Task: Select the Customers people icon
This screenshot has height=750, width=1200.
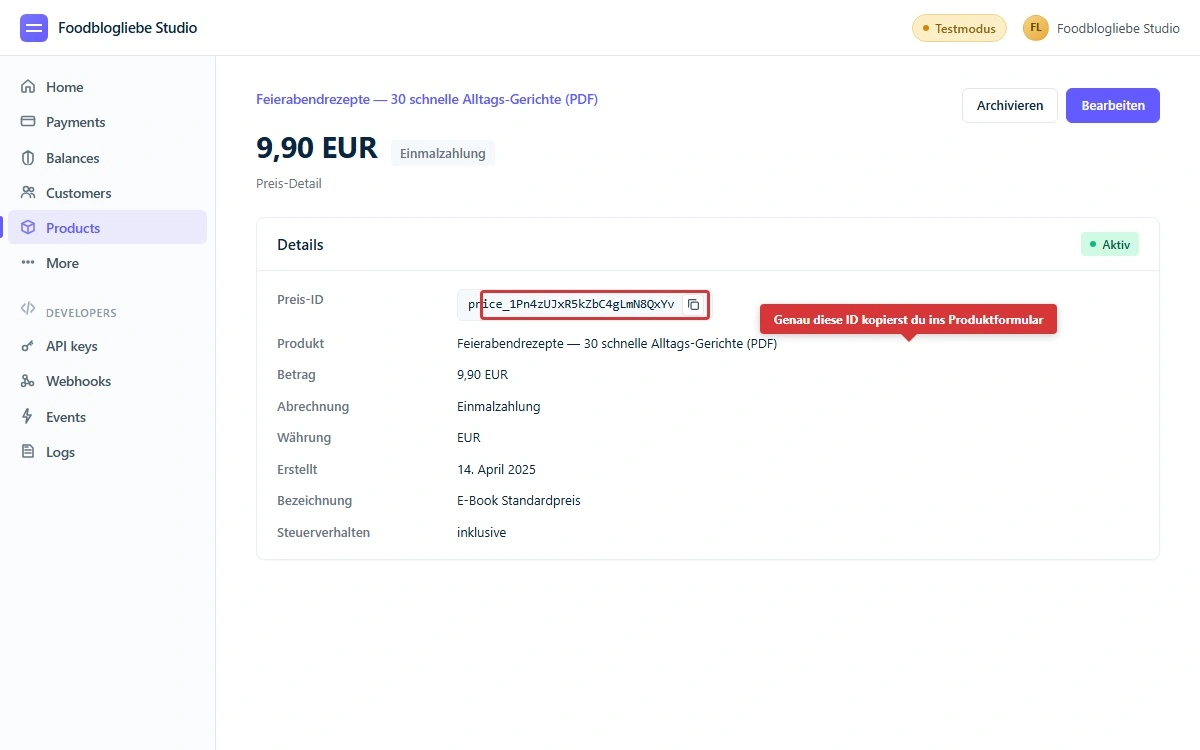Action: click(29, 192)
